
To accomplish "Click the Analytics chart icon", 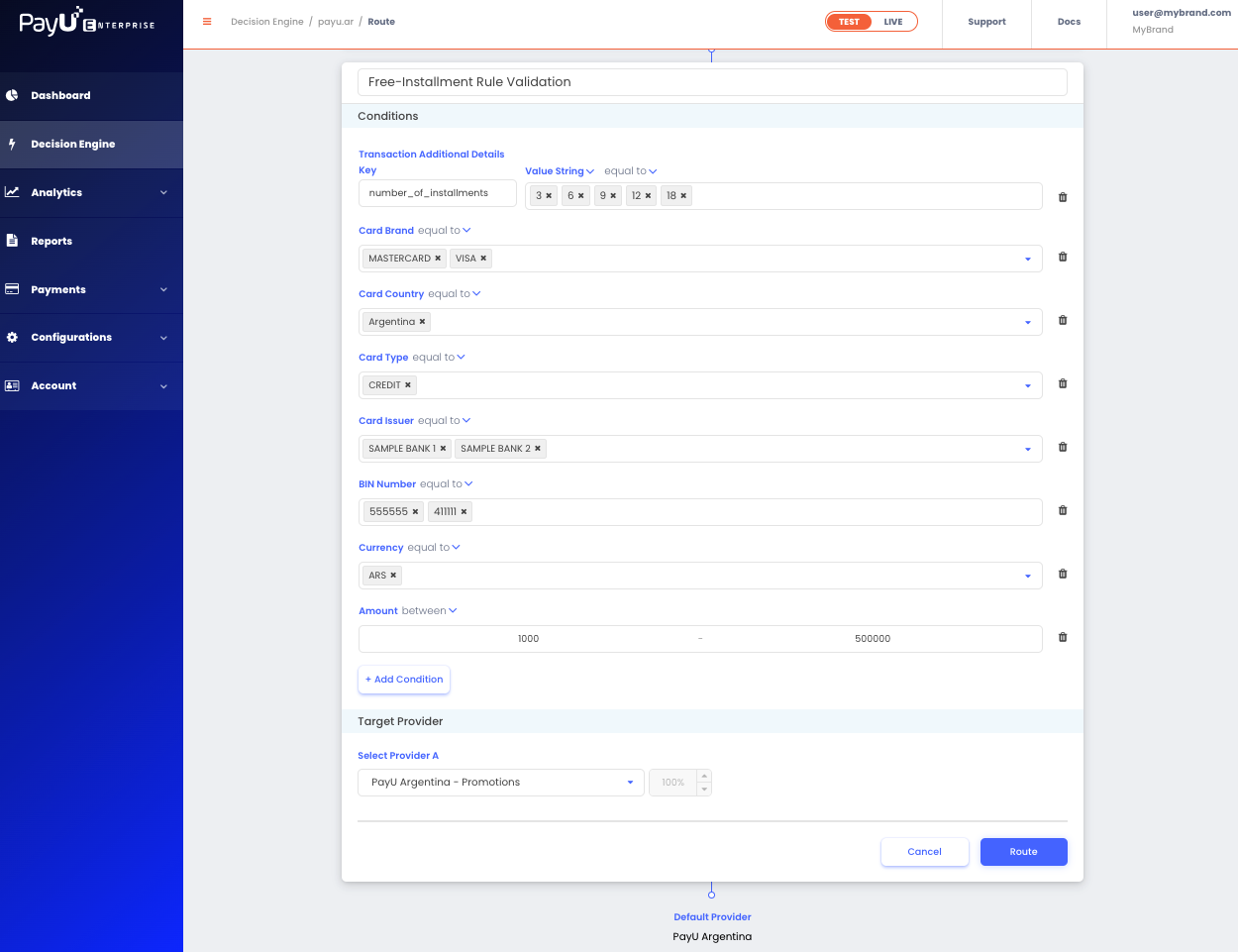I will click(x=12, y=192).
